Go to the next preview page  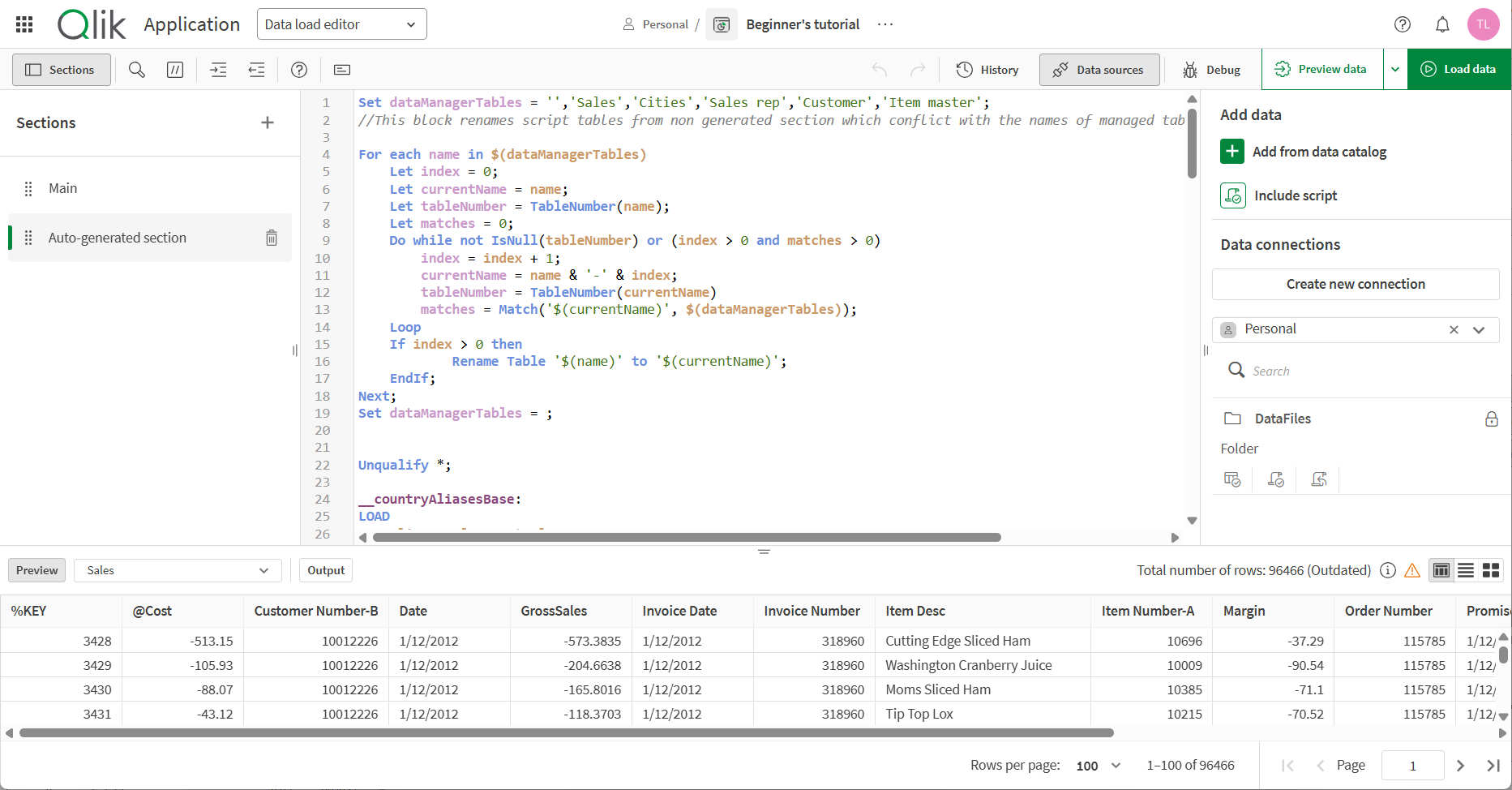1460,766
